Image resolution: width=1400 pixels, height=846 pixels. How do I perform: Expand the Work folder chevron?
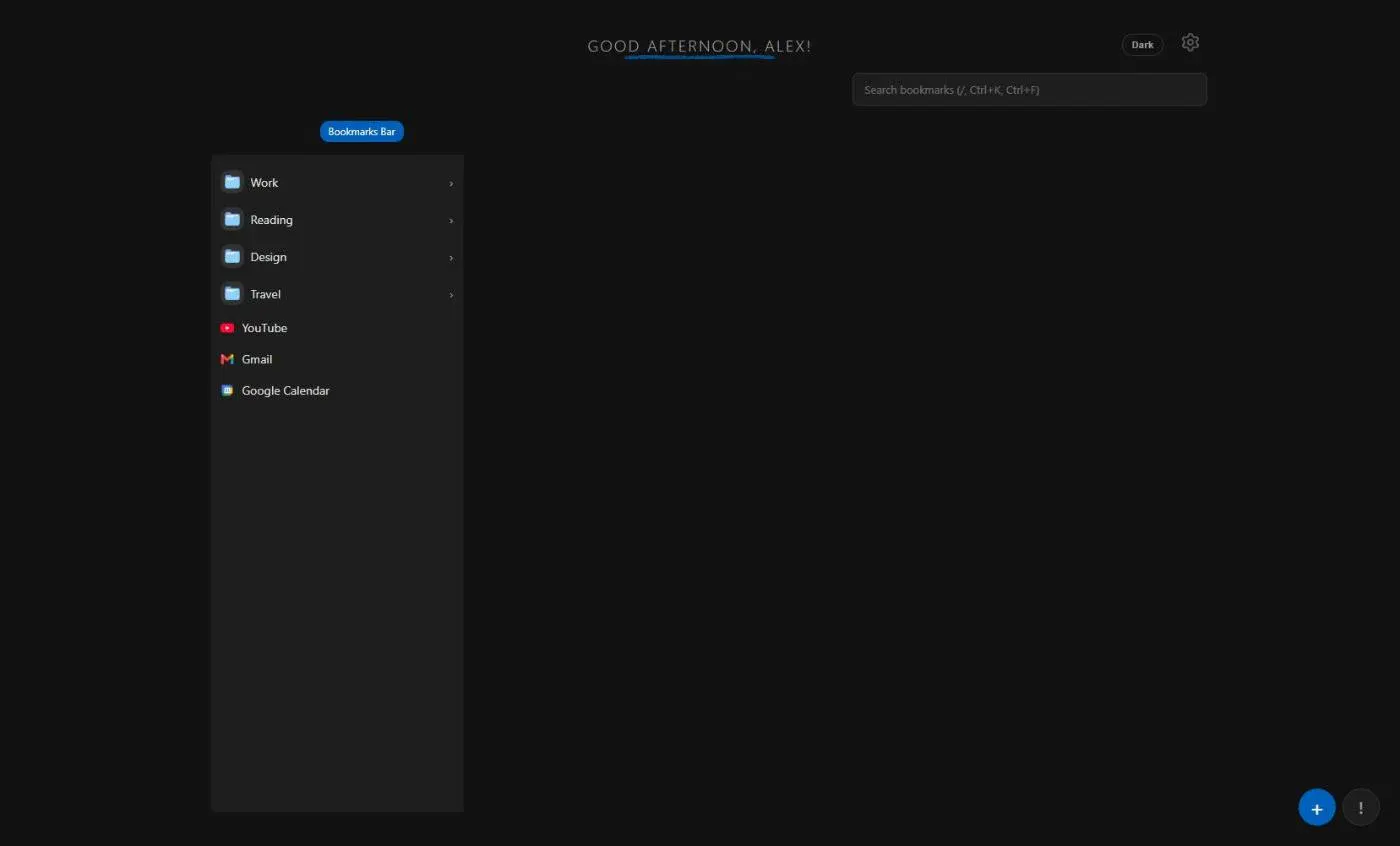click(x=451, y=183)
